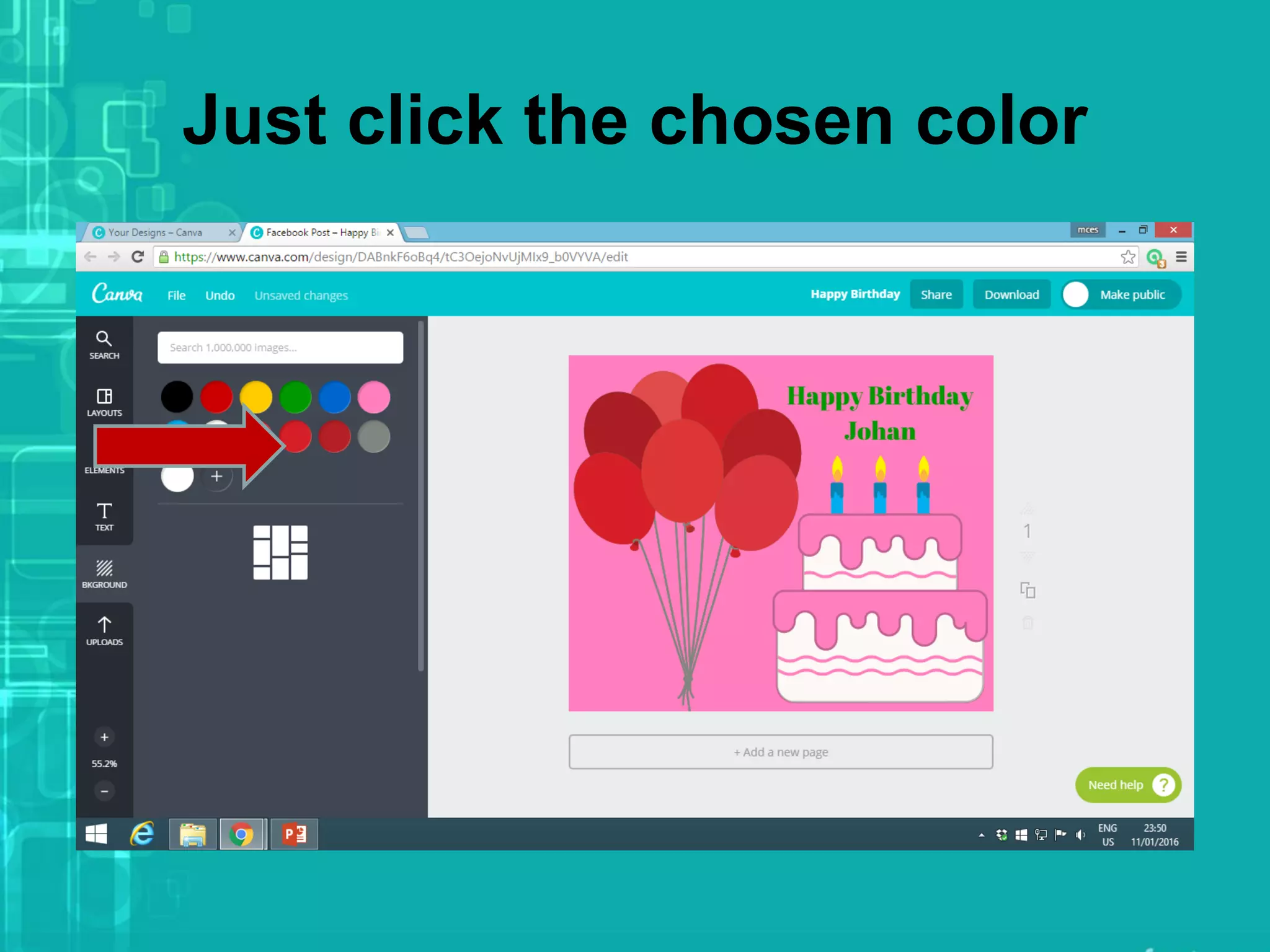Pick the red swatch beside black
The width and height of the screenshot is (1270, 952).
tap(216, 397)
